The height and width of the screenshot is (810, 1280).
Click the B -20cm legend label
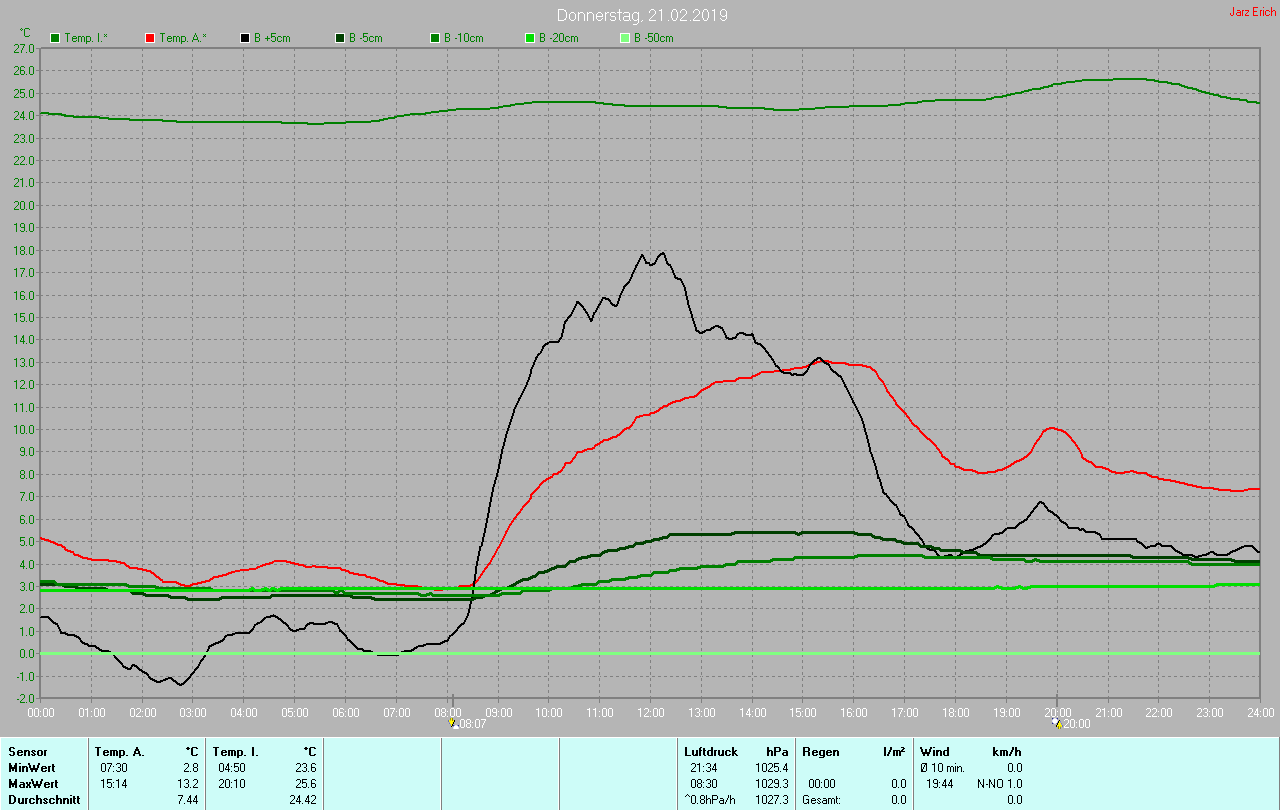tap(558, 38)
